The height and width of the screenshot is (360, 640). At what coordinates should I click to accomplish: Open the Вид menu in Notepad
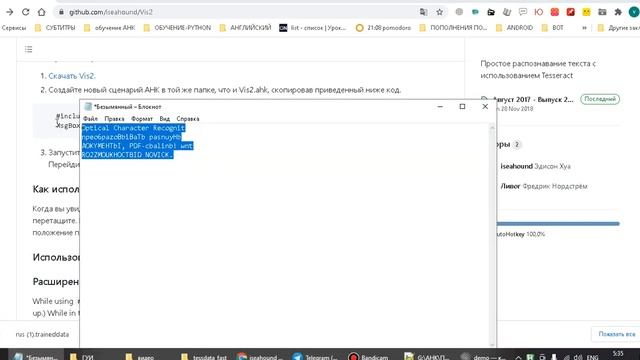164,119
